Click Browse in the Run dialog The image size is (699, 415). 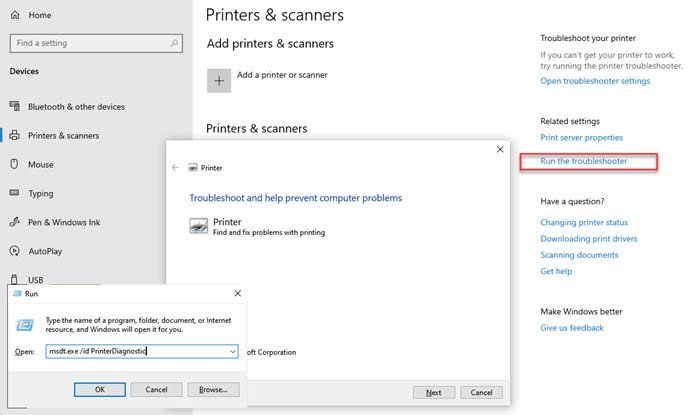click(213, 389)
